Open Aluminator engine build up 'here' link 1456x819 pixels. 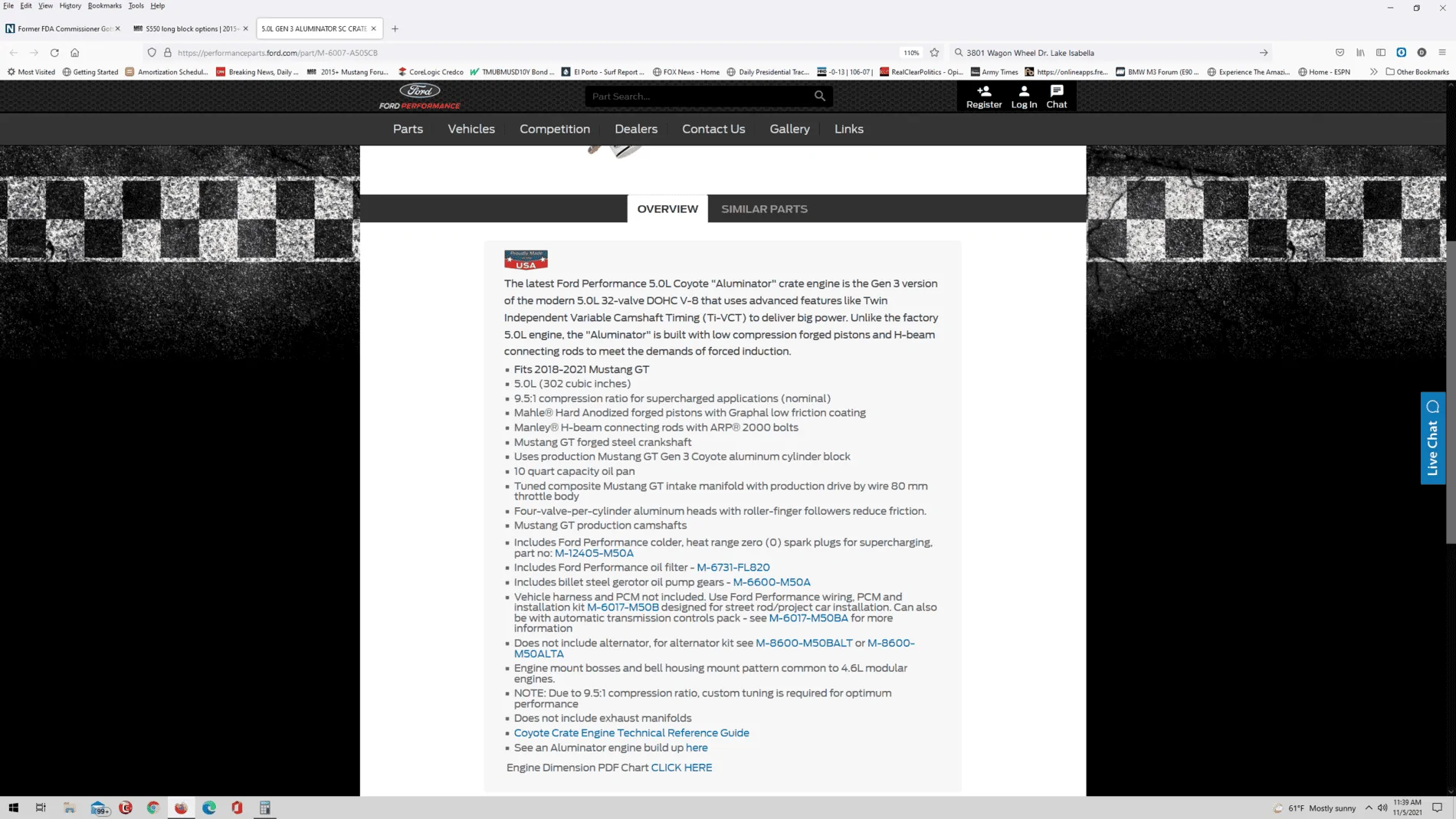[697, 748]
